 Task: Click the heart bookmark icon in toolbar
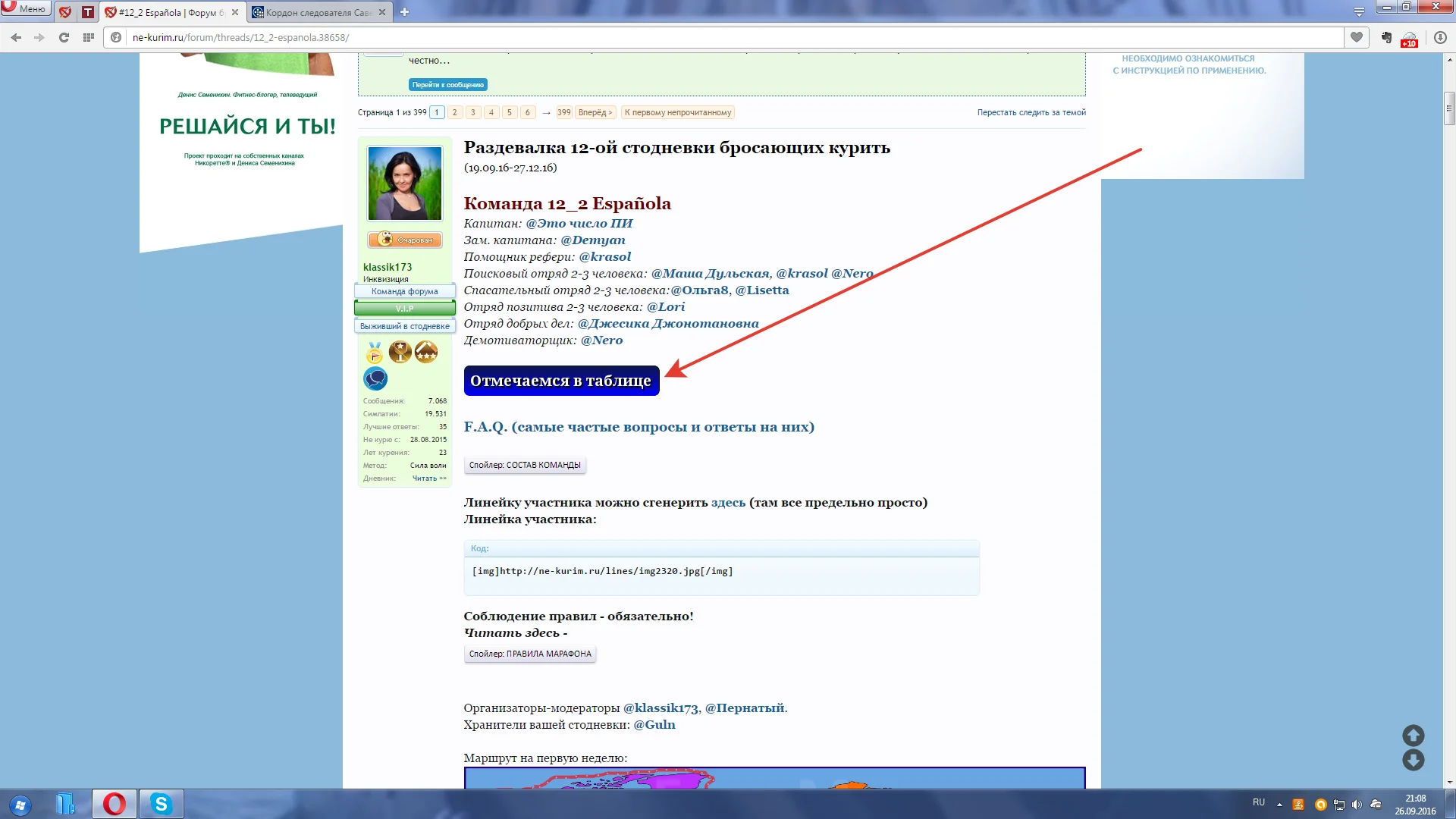(1356, 37)
